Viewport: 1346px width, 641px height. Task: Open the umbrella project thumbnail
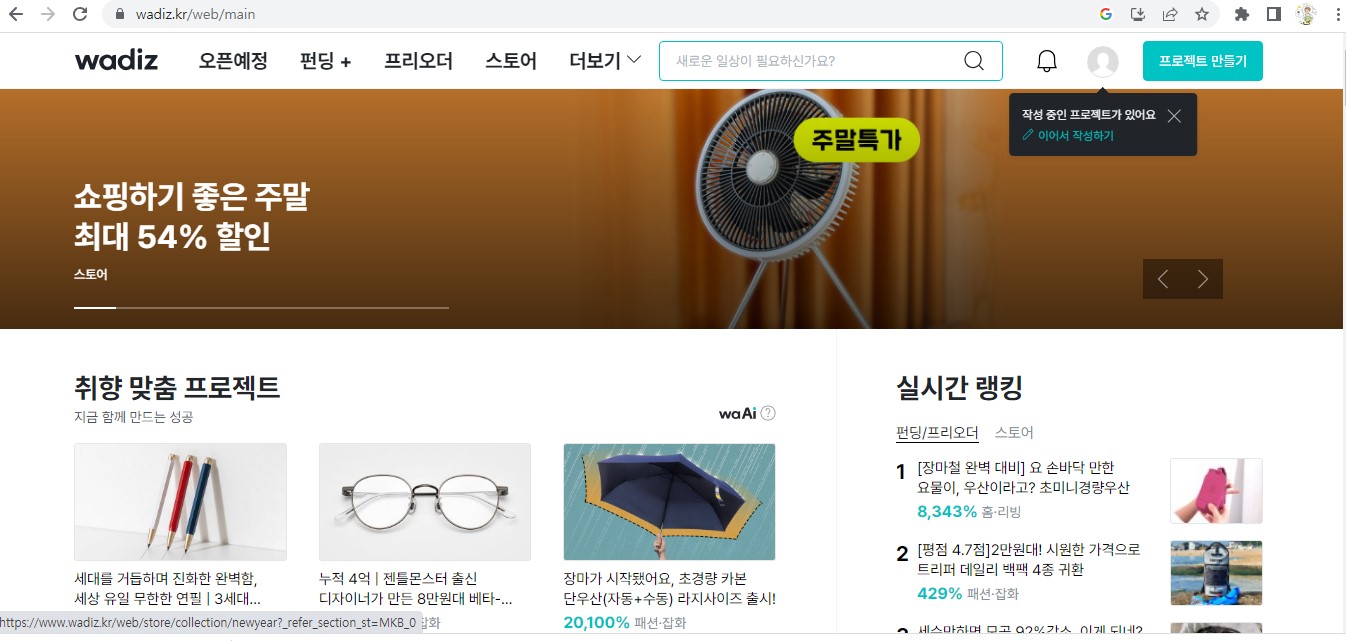coord(670,502)
